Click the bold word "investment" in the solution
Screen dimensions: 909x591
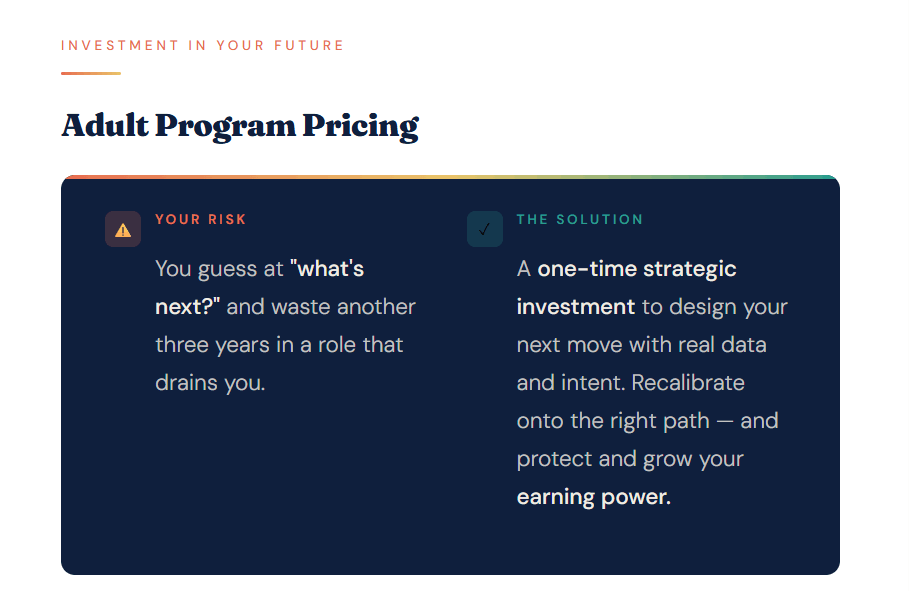(x=576, y=307)
